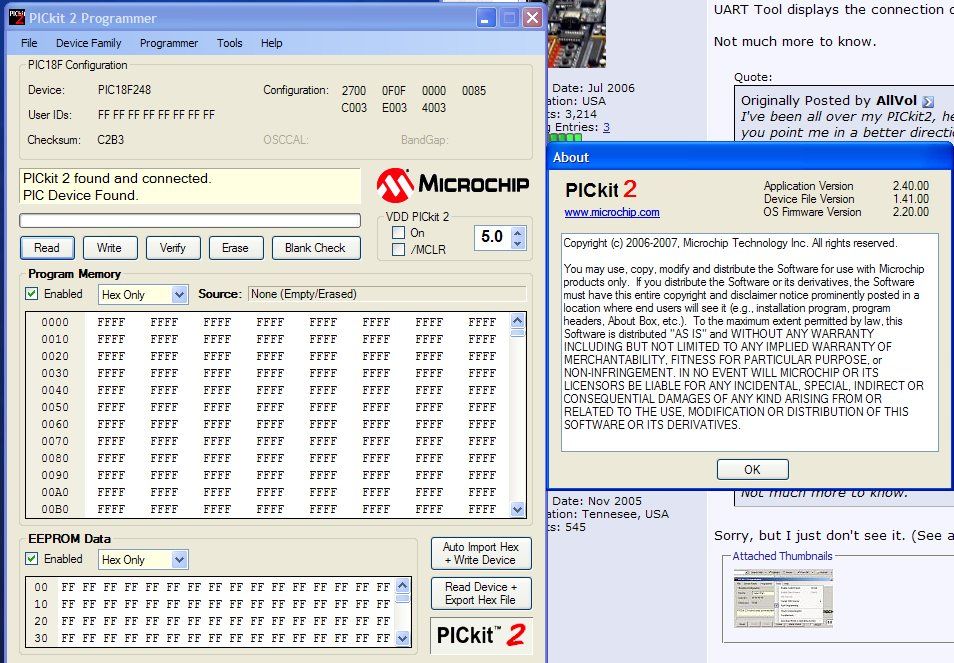Toggle Program Memory Enabled checkbox
The width and height of the screenshot is (954, 663).
click(x=32, y=294)
